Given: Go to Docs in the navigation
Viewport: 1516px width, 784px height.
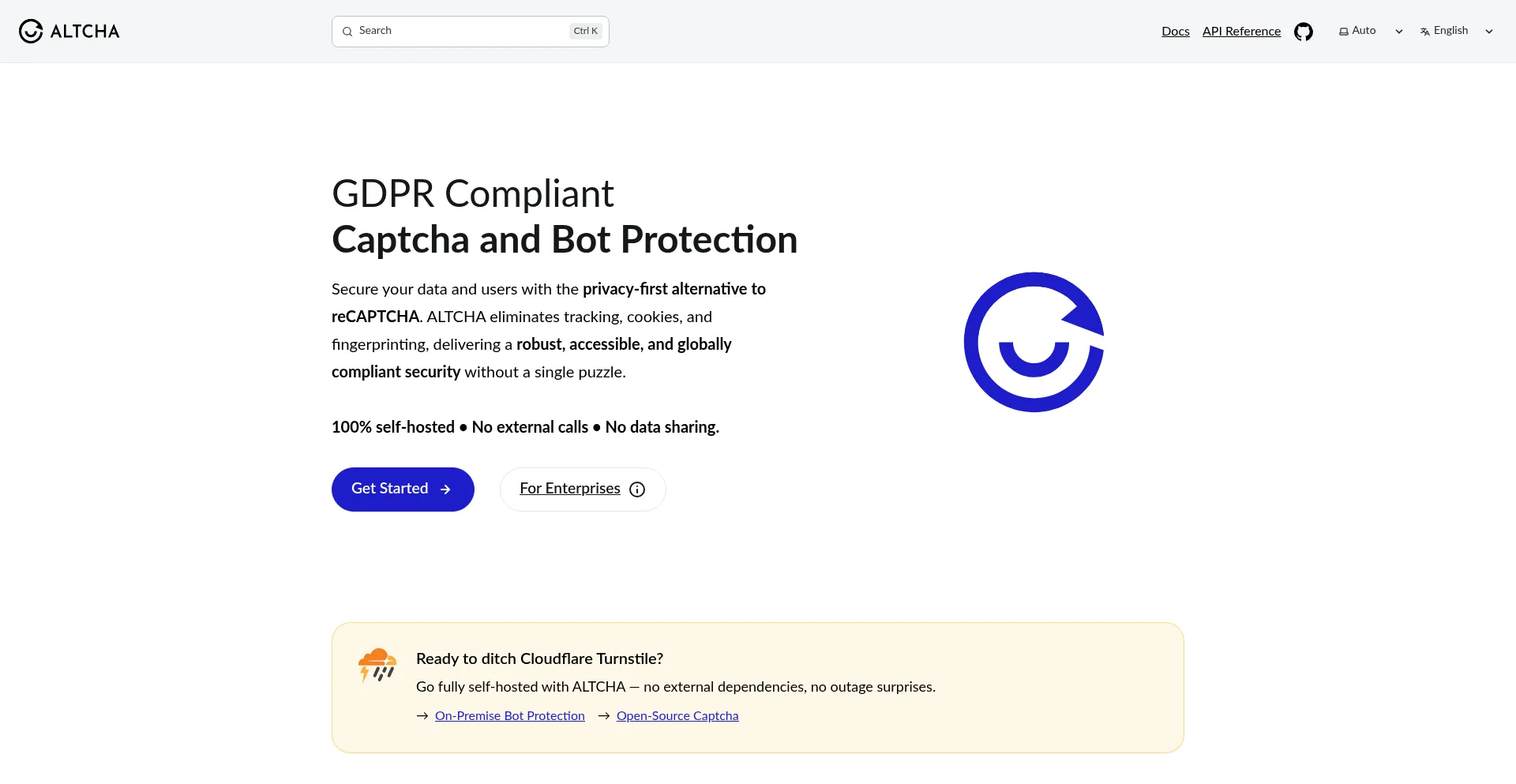Looking at the screenshot, I should (1176, 32).
